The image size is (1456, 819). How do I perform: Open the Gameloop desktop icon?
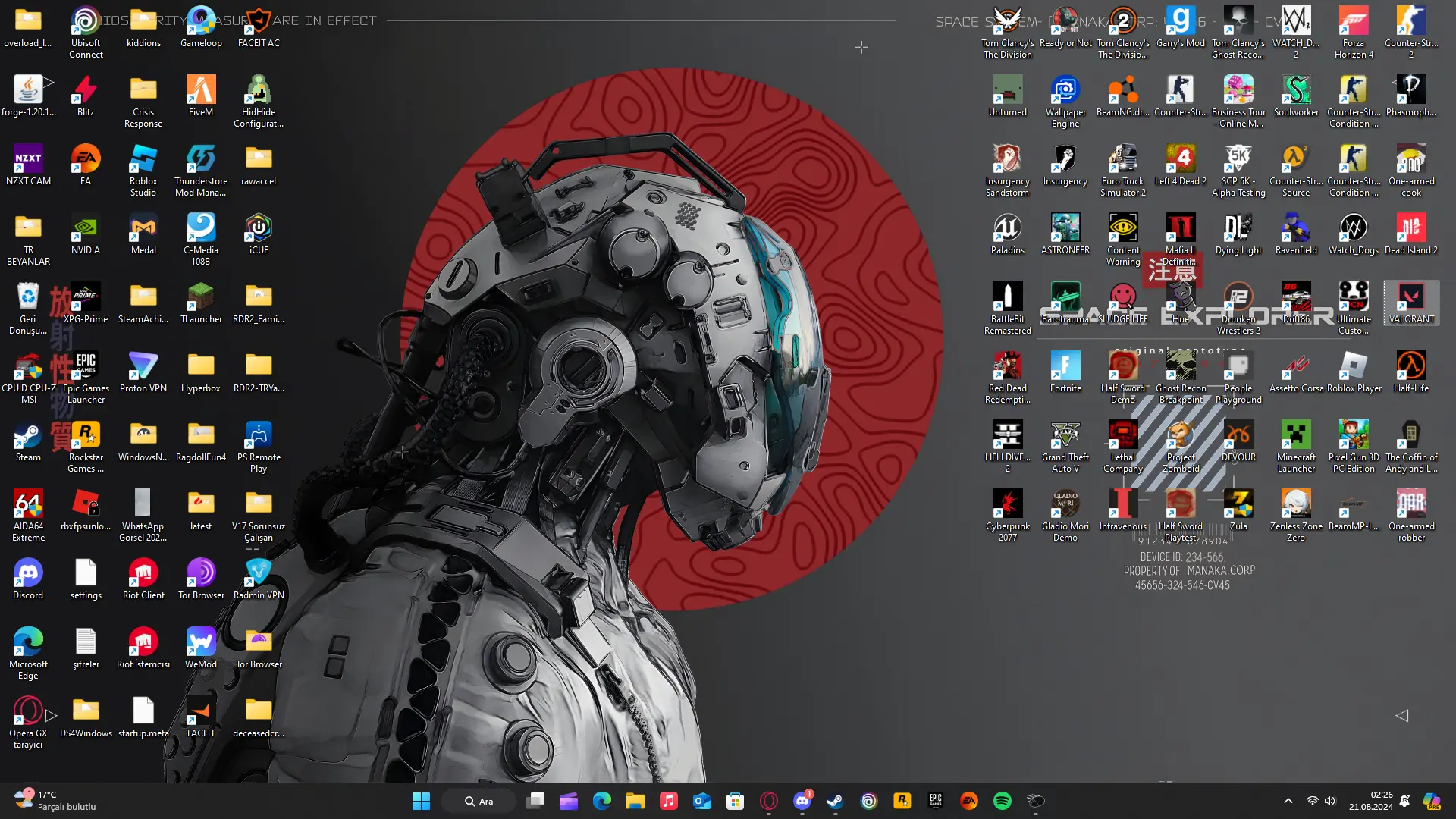pos(201,27)
